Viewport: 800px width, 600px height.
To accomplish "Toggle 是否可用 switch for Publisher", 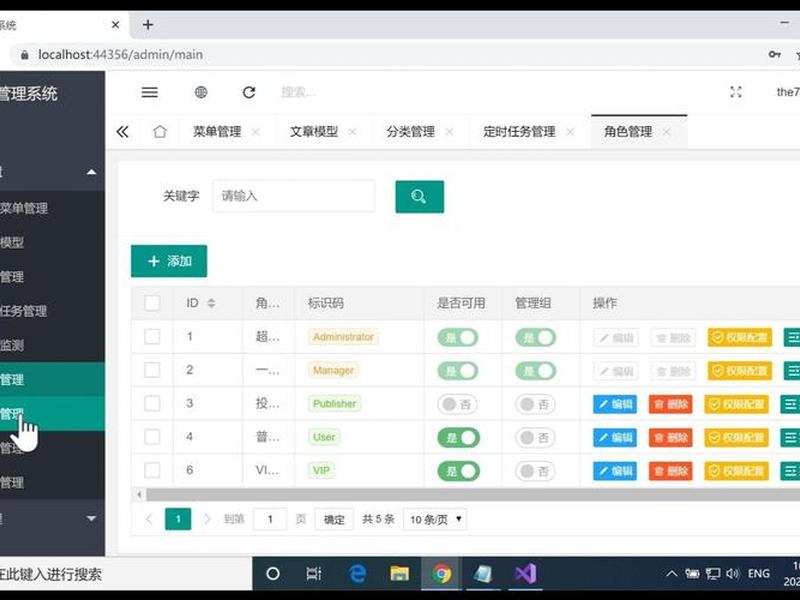I will [x=458, y=405].
